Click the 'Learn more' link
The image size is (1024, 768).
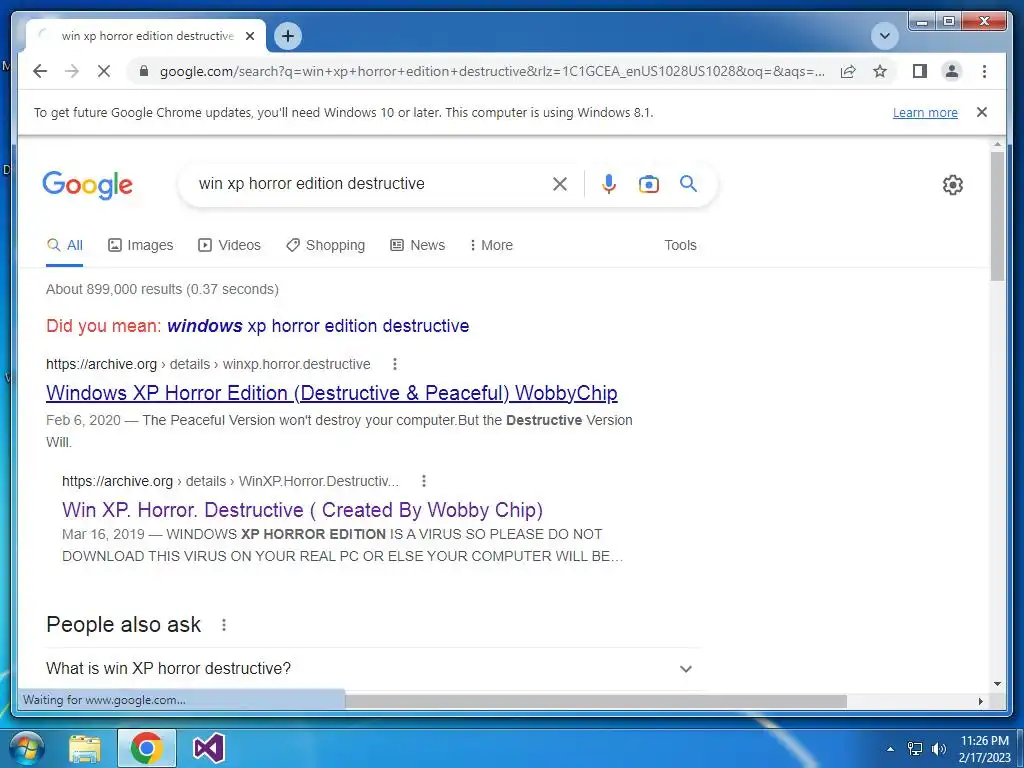coord(925,112)
